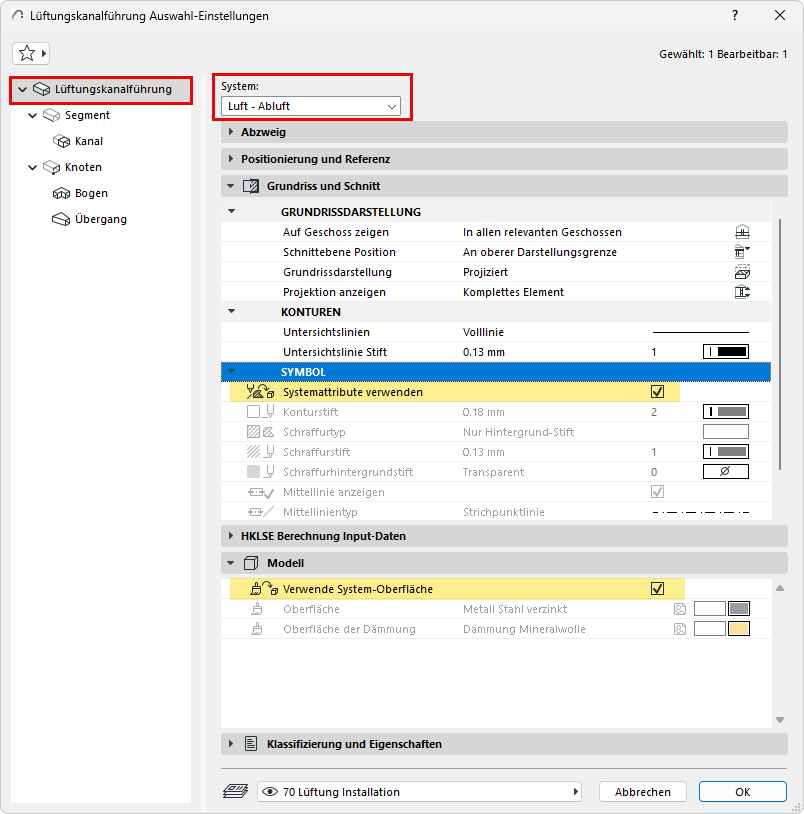804x814 pixels.
Task: Click the Mittellinie anzeigen row icon
Action: pos(261,492)
